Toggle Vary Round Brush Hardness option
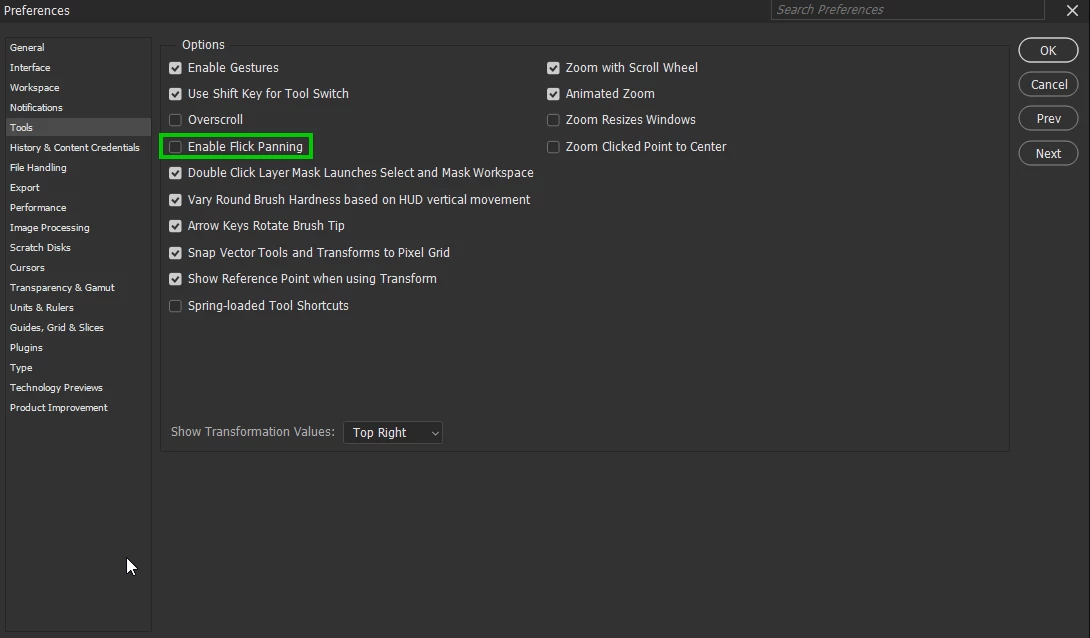Screen dimensions: 1090x638 click(175, 200)
